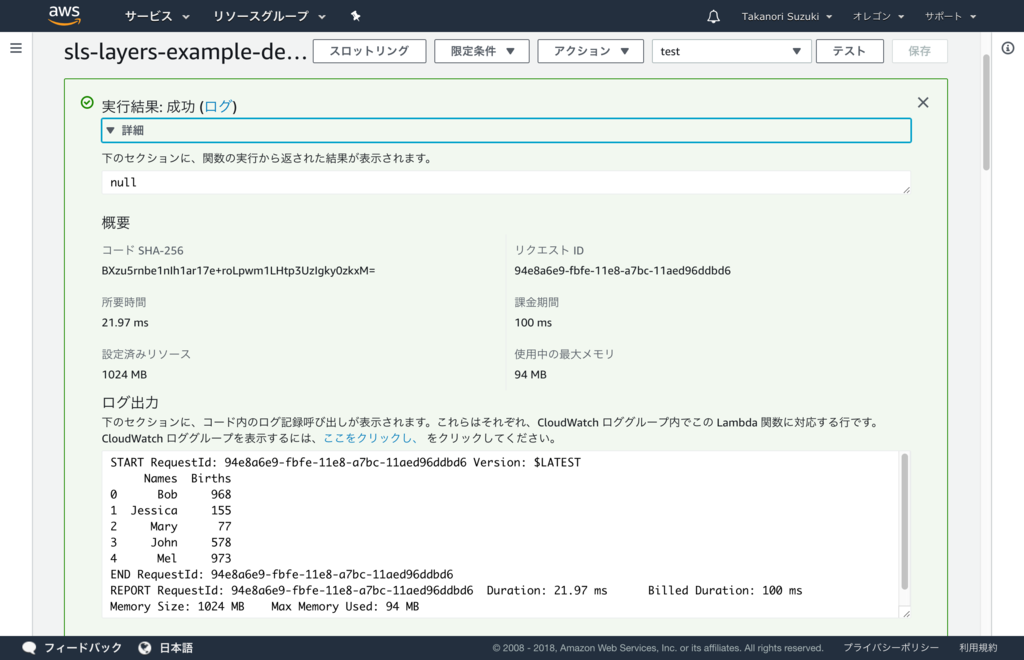
Task: Click the globe language icon
Action: 145,648
